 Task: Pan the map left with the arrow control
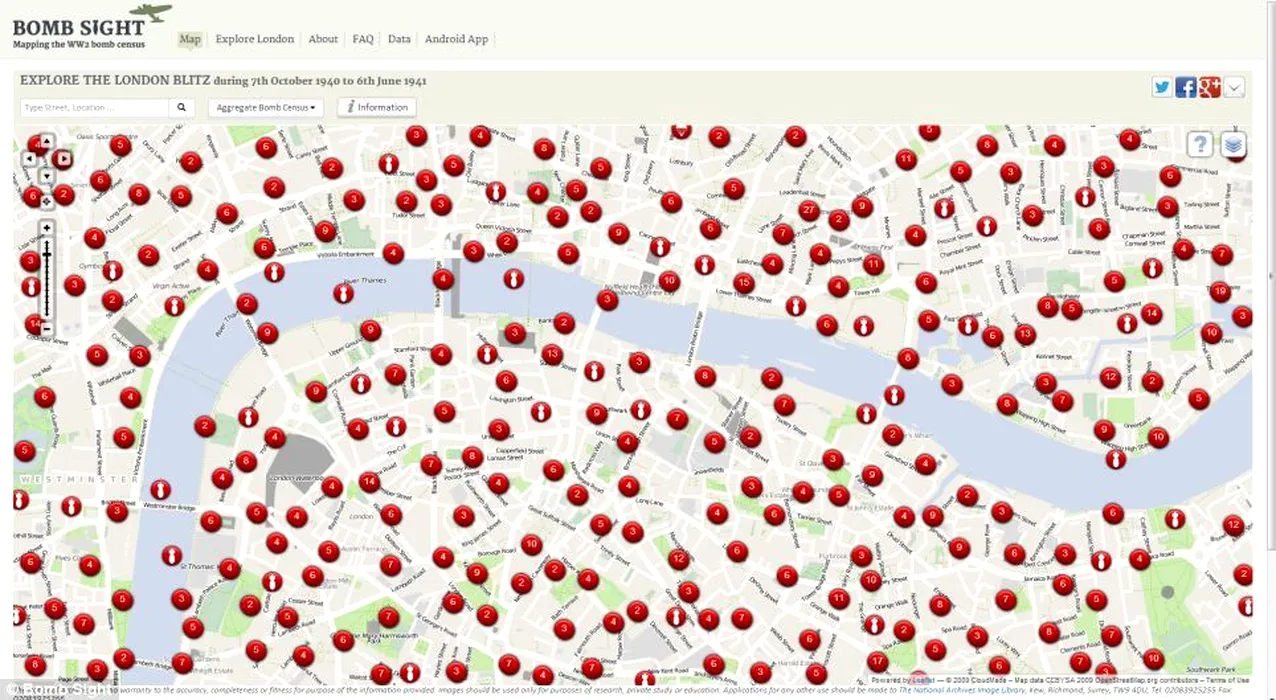click(x=29, y=159)
